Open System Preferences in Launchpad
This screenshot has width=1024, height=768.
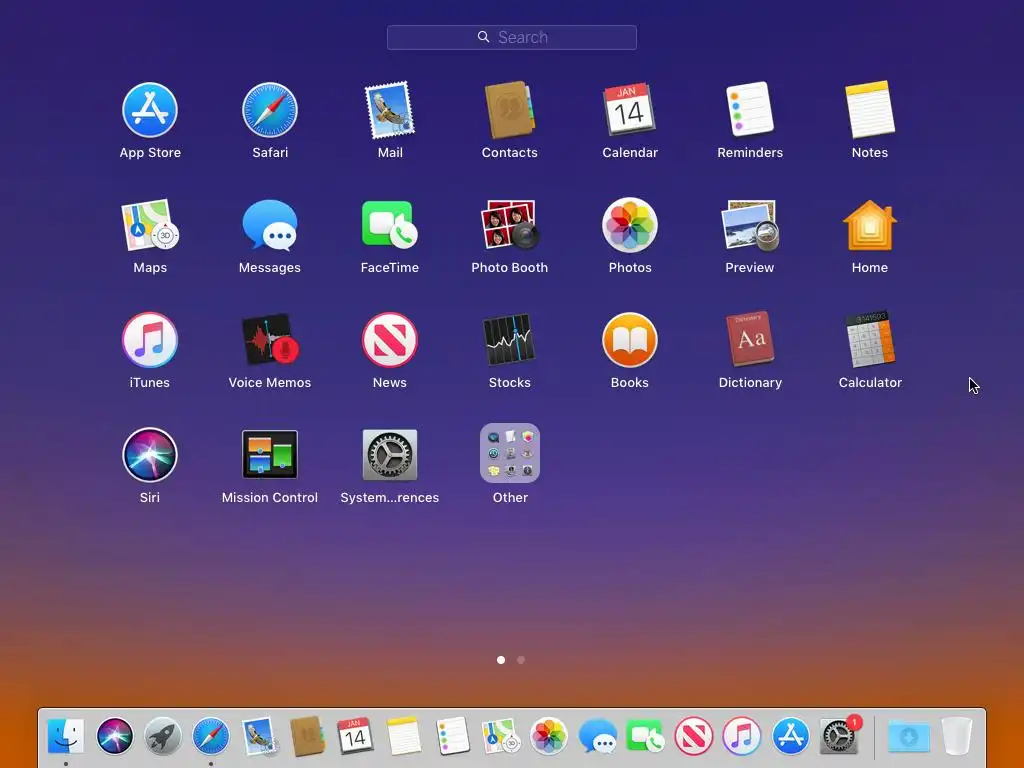click(390, 455)
